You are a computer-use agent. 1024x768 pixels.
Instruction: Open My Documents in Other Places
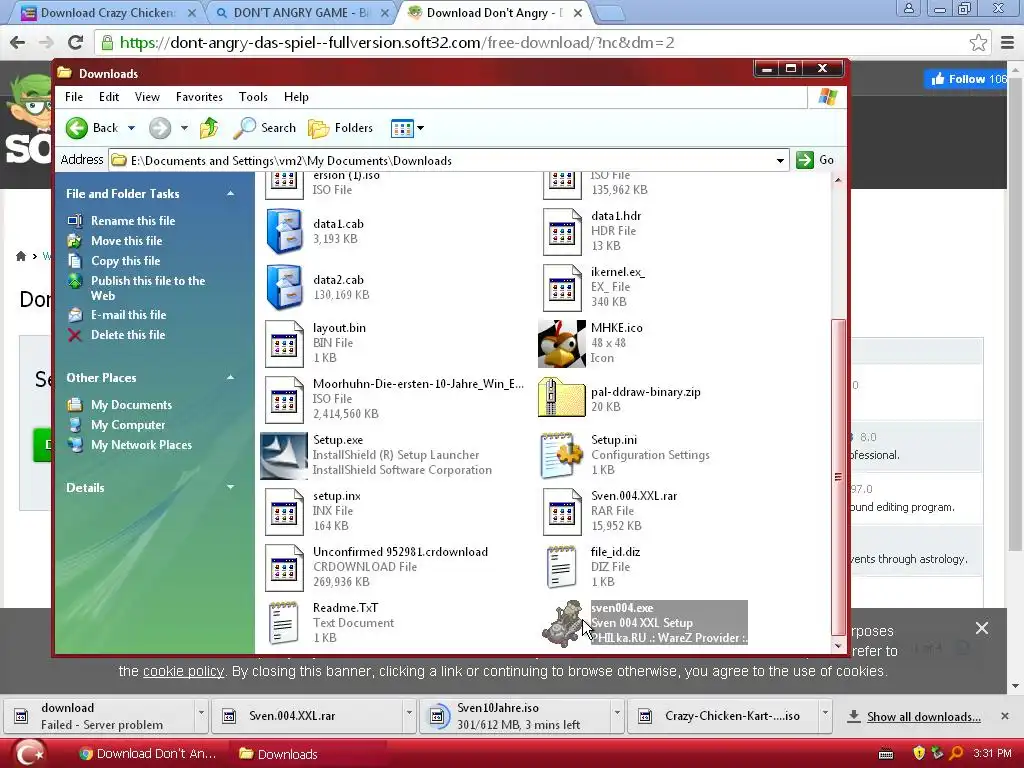pos(131,405)
